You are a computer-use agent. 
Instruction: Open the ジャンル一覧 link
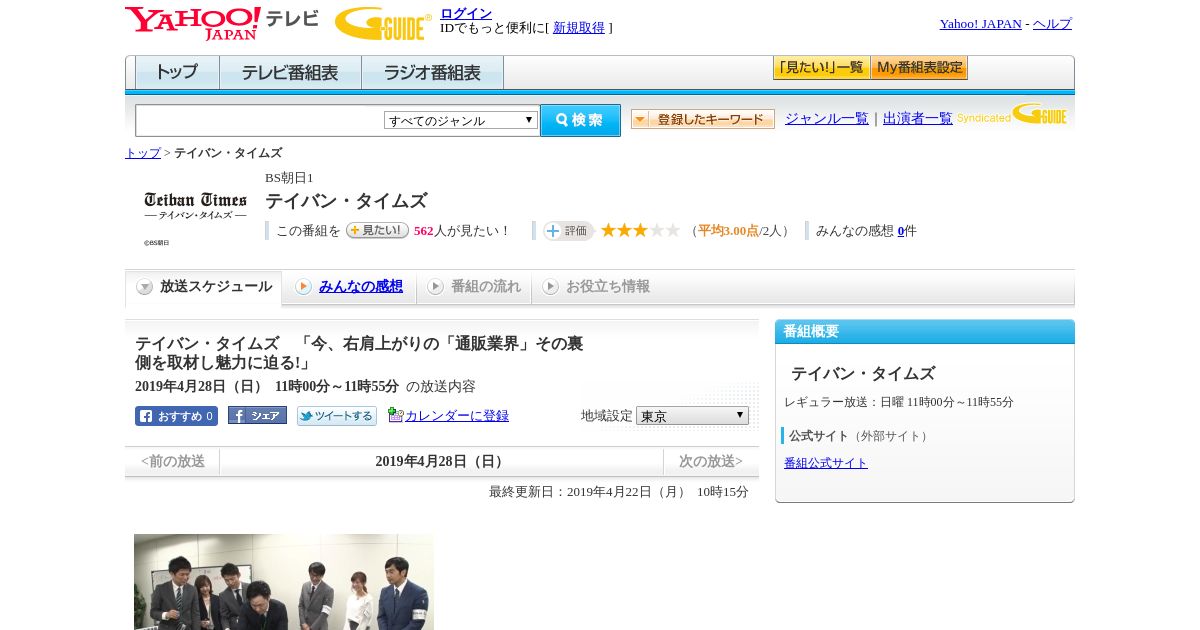(827, 119)
